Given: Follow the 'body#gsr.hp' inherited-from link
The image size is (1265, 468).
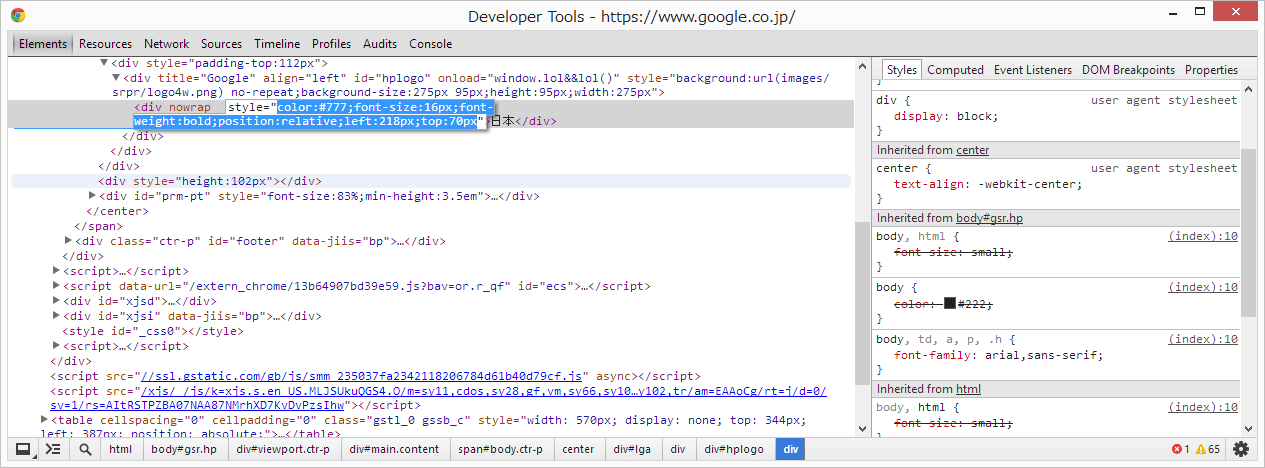Looking at the screenshot, I should 989,218.
